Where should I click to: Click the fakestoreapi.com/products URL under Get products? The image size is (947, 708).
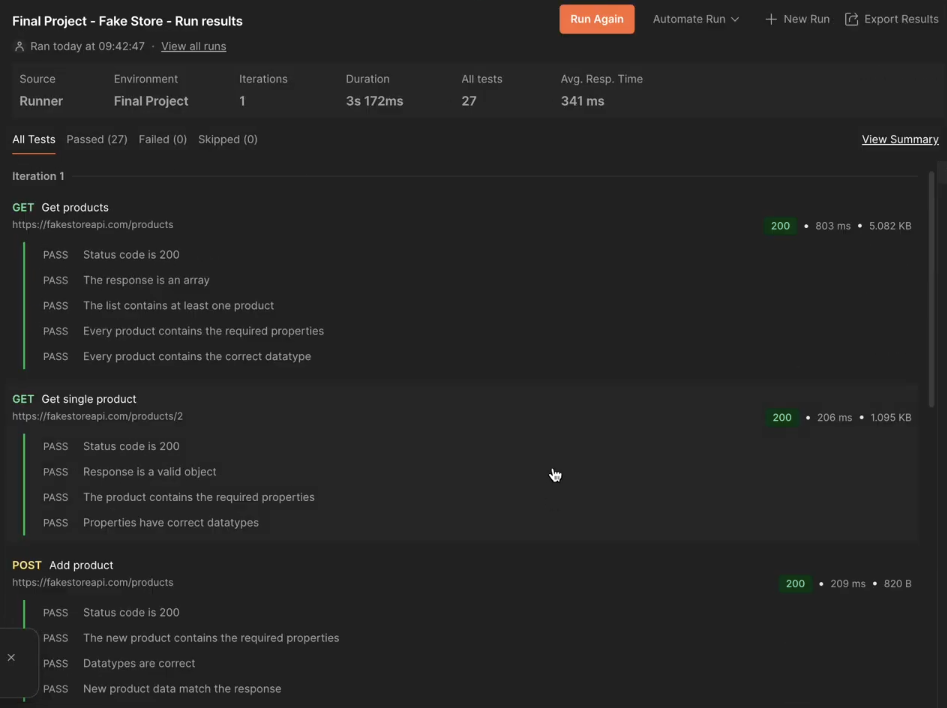coord(92,225)
